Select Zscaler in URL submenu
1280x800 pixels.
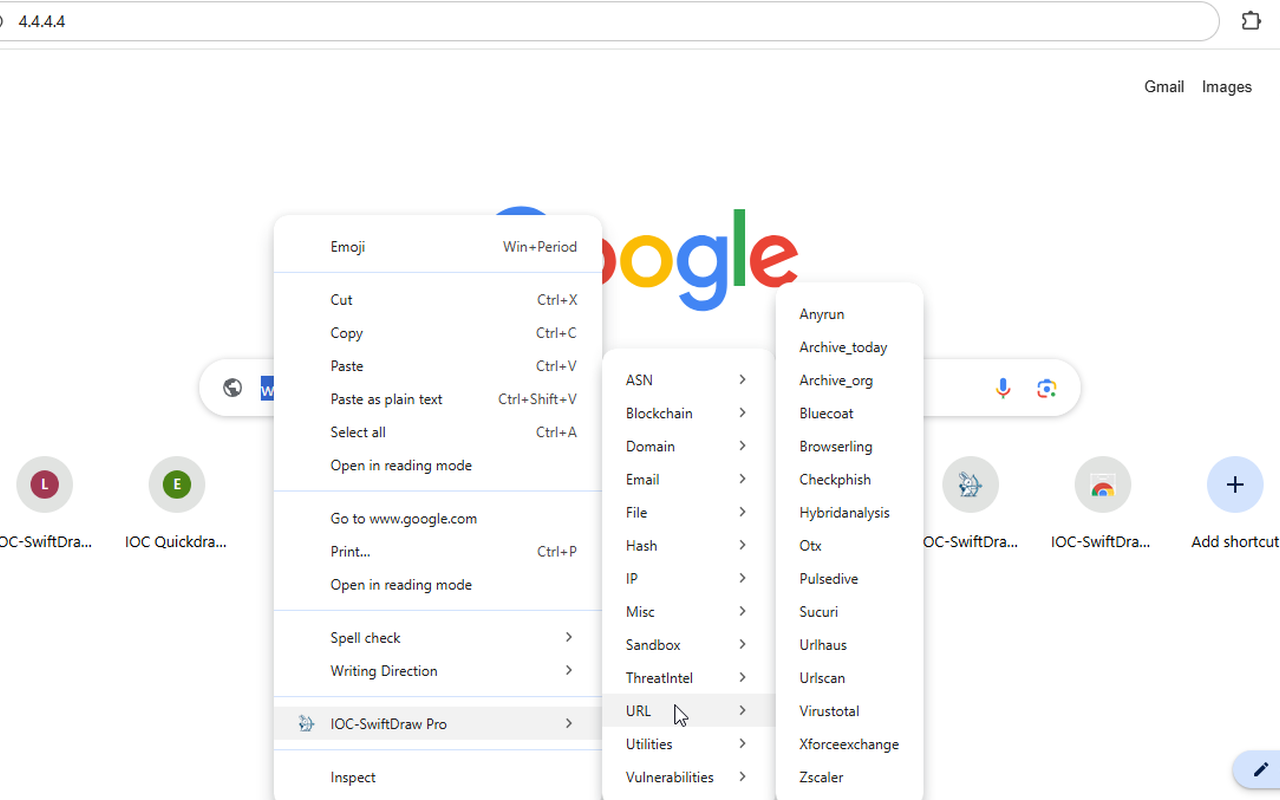[x=849, y=777]
